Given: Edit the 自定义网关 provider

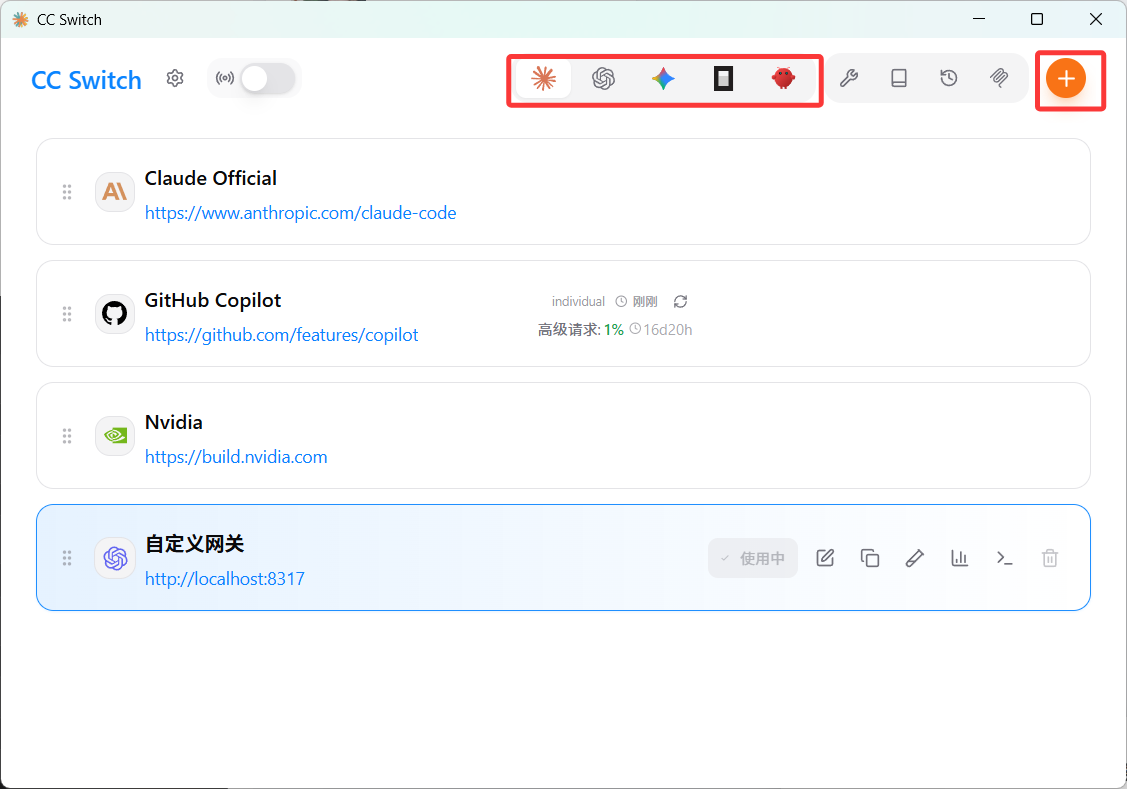Looking at the screenshot, I should click(x=825, y=558).
